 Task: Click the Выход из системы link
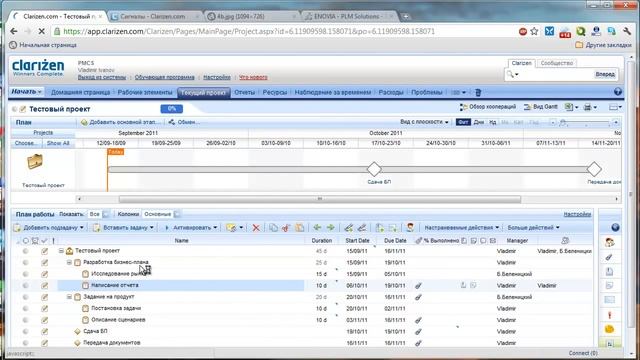click(x=102, y=77)
